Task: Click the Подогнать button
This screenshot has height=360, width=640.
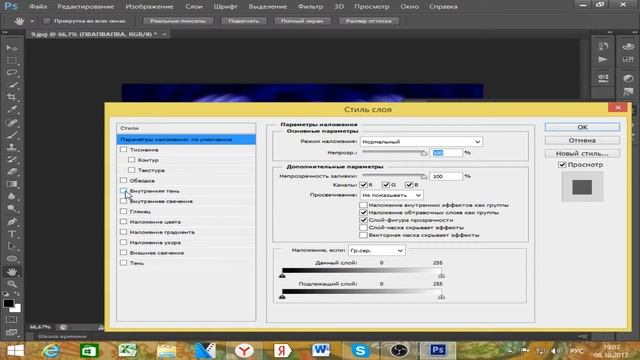Action: [x=244, y=21]
